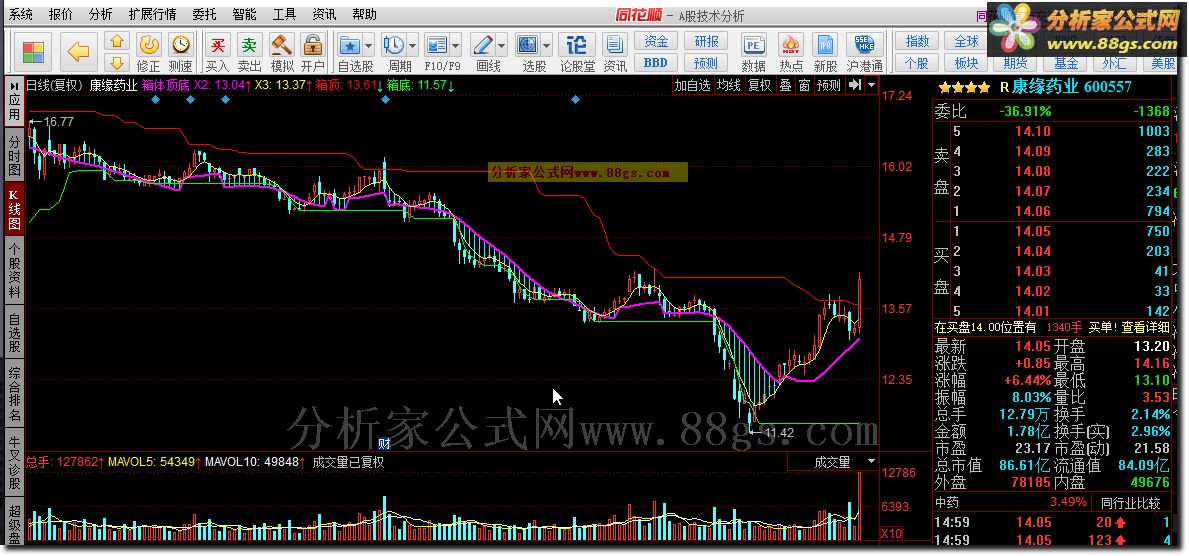Viewport: 1189px width, 556px height.
Task: Toggle 窗 multi-window mode
Action: 805,86
